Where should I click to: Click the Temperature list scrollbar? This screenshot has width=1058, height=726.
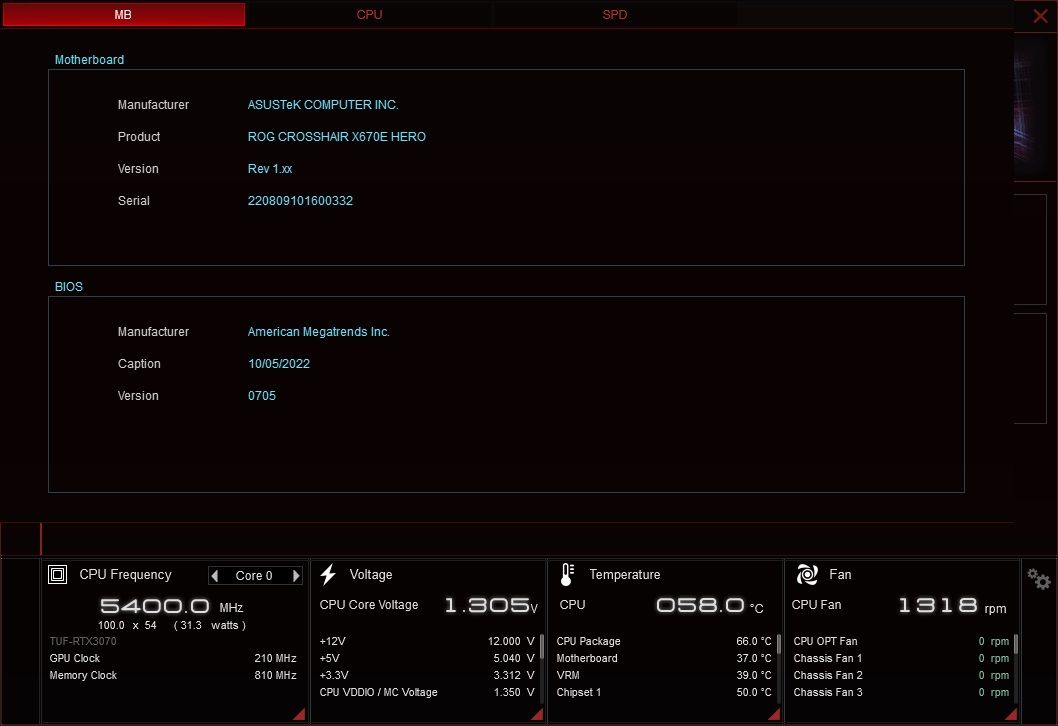point(779,644)
